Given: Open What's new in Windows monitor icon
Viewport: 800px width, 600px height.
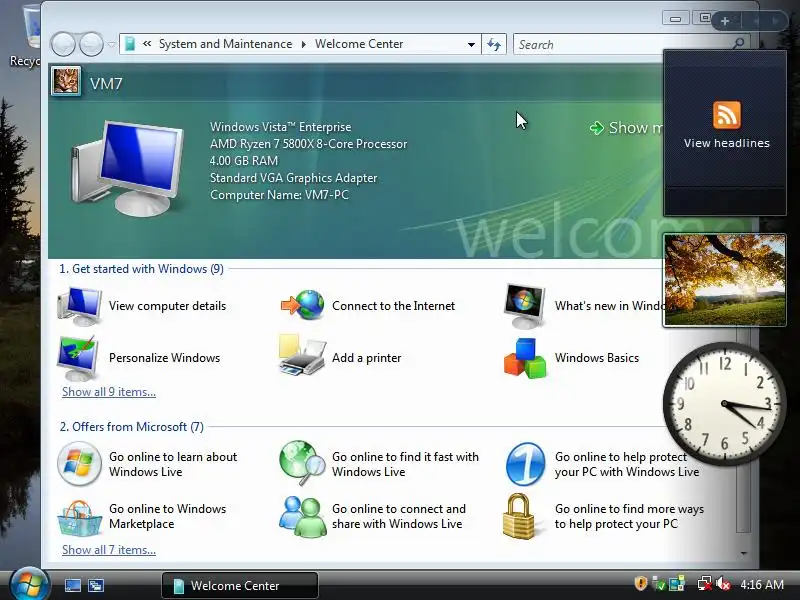Looking at the screenshot, I should [524, 306].
